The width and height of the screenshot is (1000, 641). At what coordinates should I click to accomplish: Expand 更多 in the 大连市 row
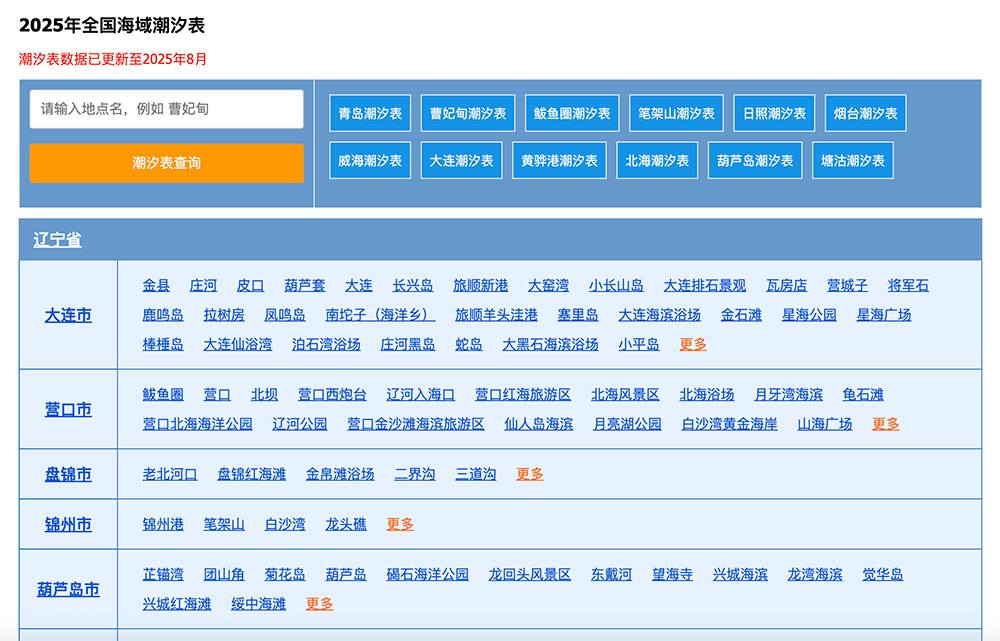(693, 344)
